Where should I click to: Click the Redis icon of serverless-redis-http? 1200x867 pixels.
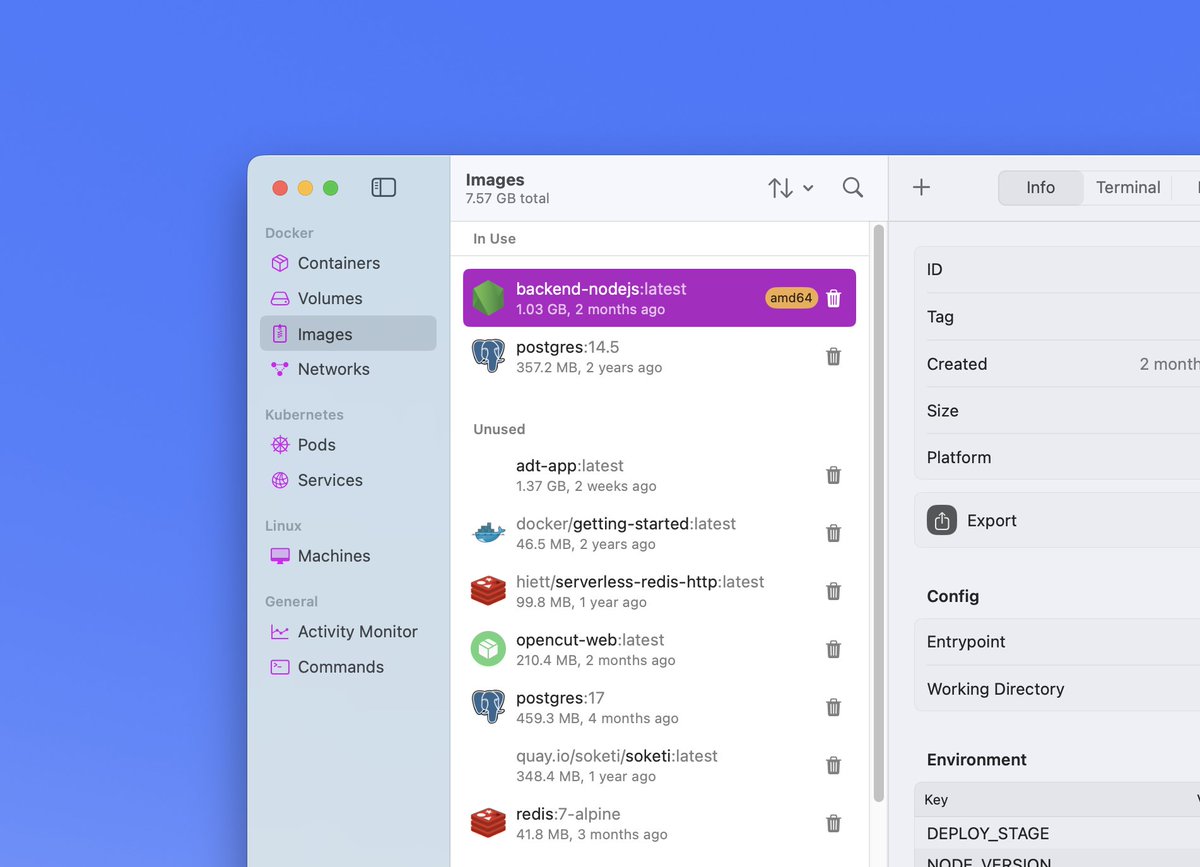pos(488,591)
